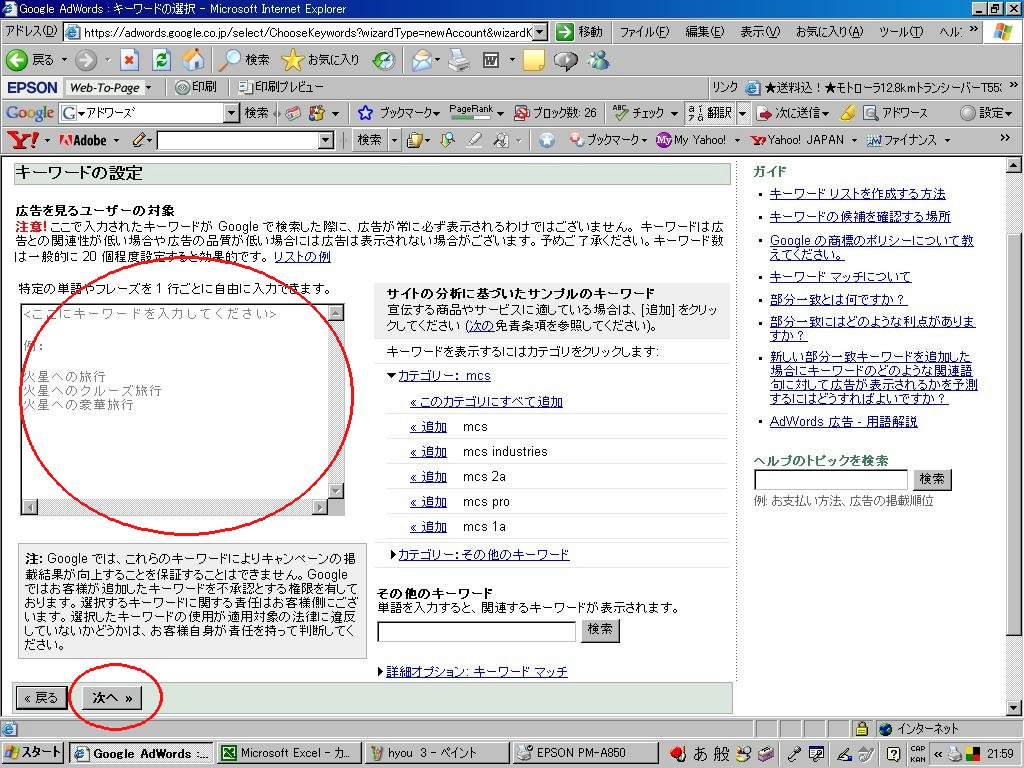Viewport: 1024px width, 768px height.
Task: Add the mcs industries keyword
Action: 428,451
